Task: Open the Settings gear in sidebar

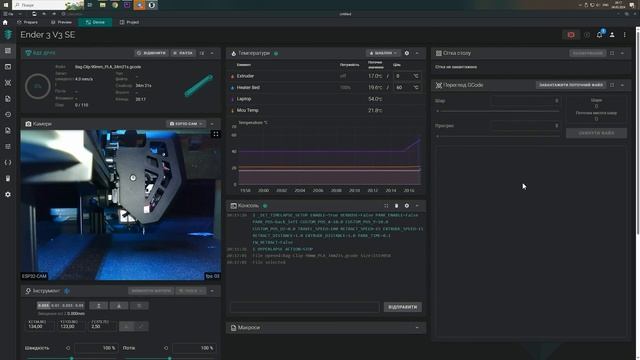Action: tap(8, 195)
